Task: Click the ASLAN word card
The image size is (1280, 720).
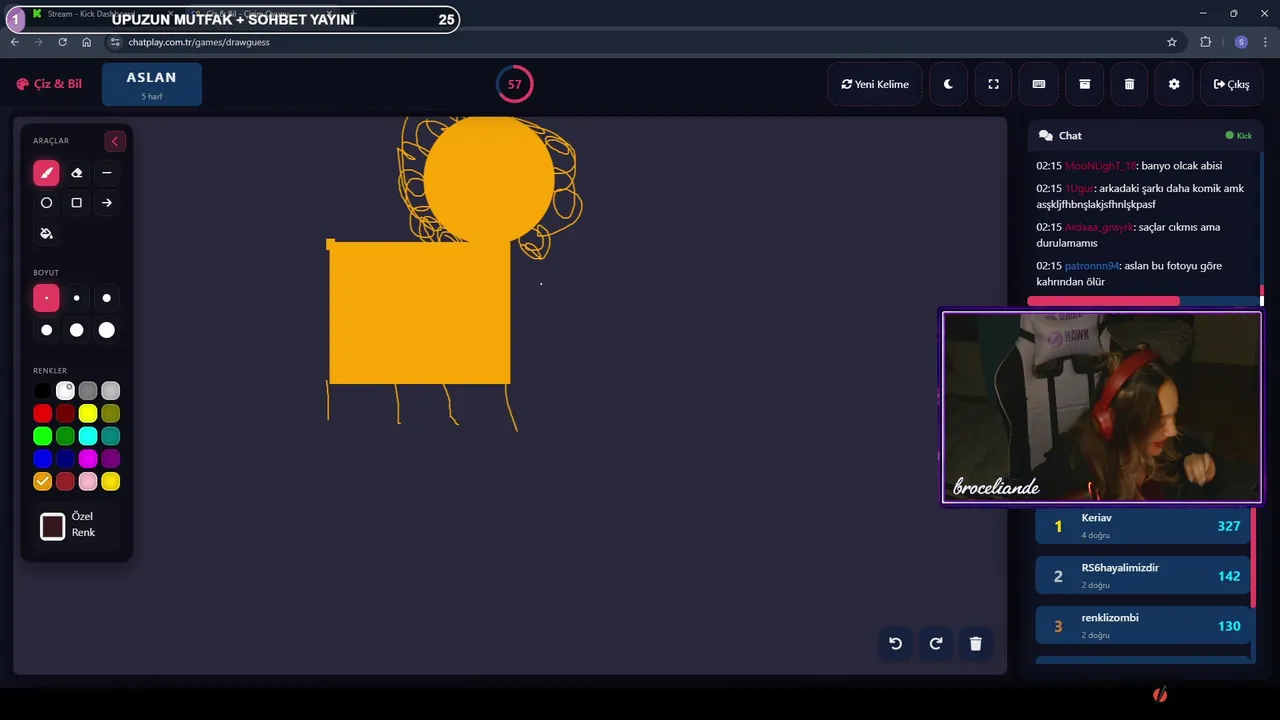Action: pos(152,84)
